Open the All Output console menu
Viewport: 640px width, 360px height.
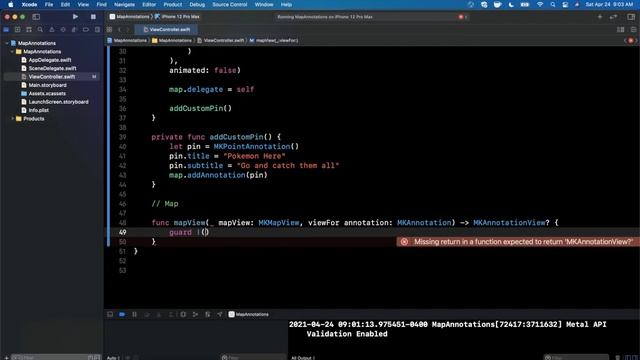302,358
